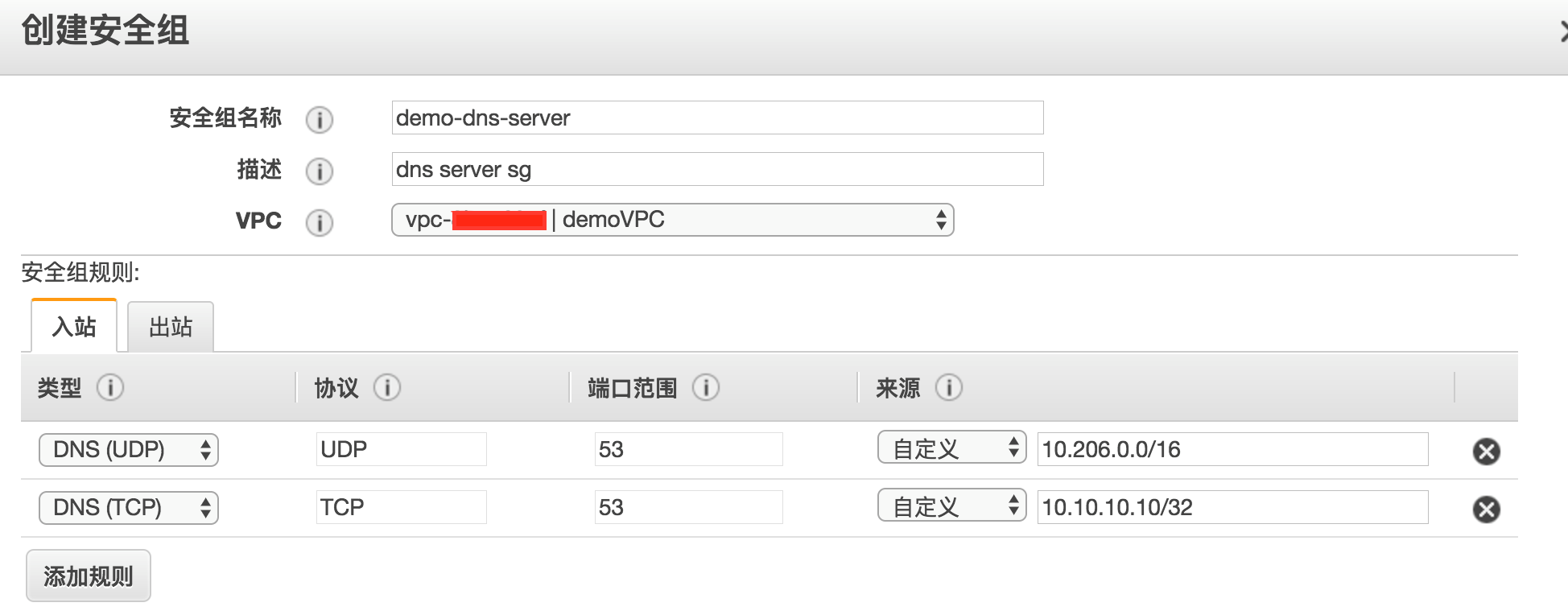The height and width of the screenshot is (615, 1568).
Task: Click the demo-dns-server name field
Action: [x=717, y=118]
